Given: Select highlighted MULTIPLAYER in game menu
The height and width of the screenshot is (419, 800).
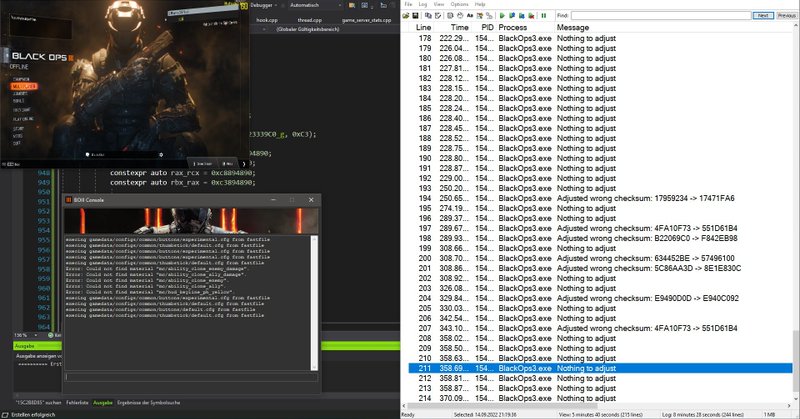Looking at the screenshot, I should click(x=23, y=87).
